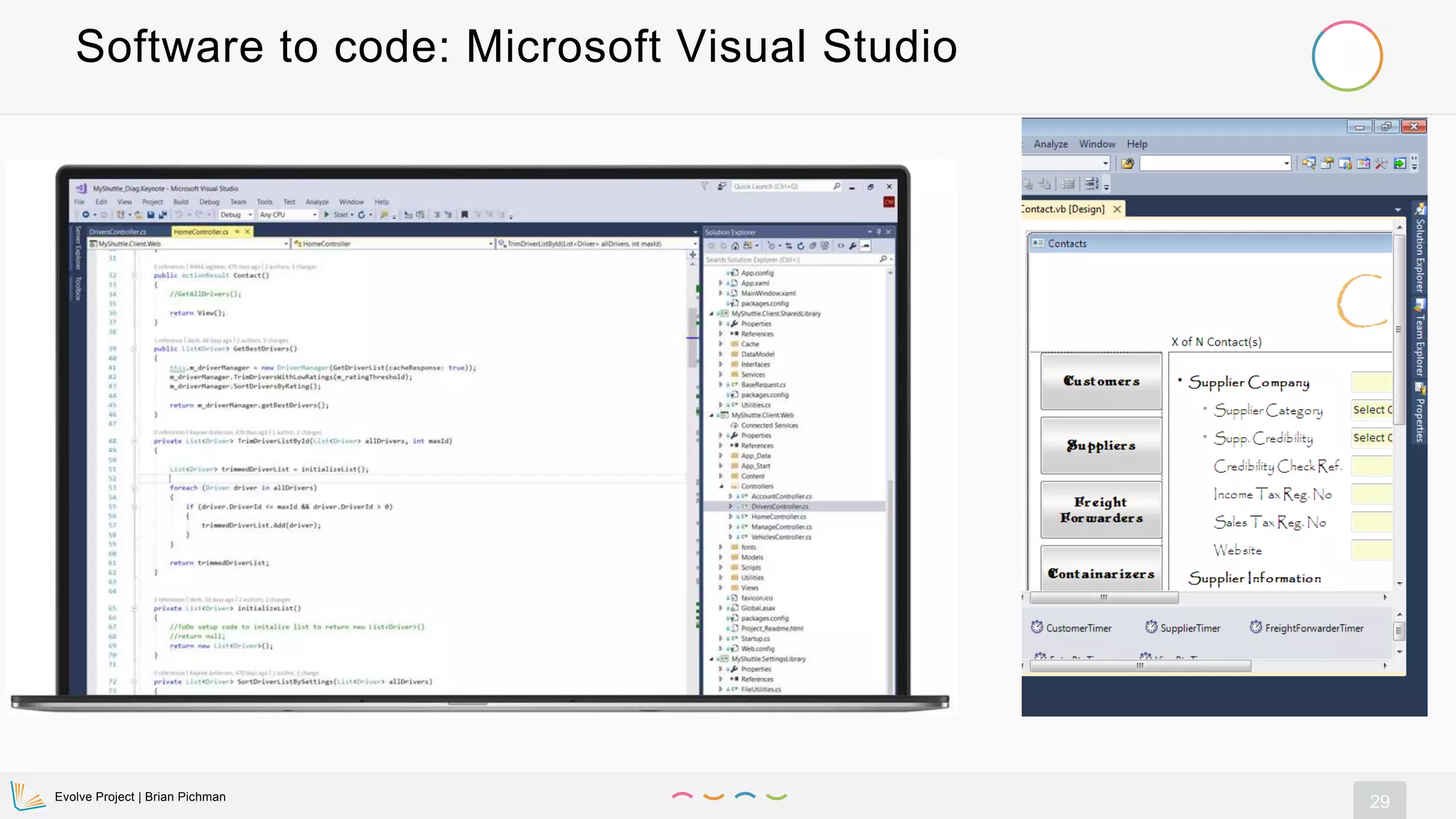Click the Customers button on Contacts form
1456x819 pixels.
(1101, 381)
